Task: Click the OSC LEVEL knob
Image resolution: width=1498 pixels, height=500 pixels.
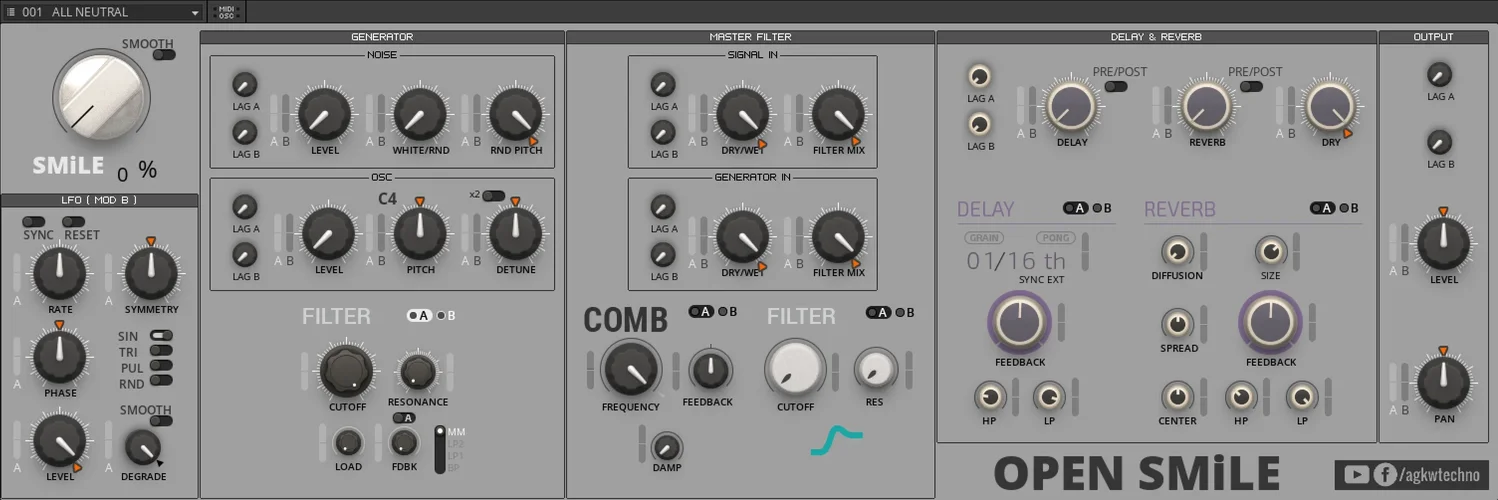Action: pos(328,234)
